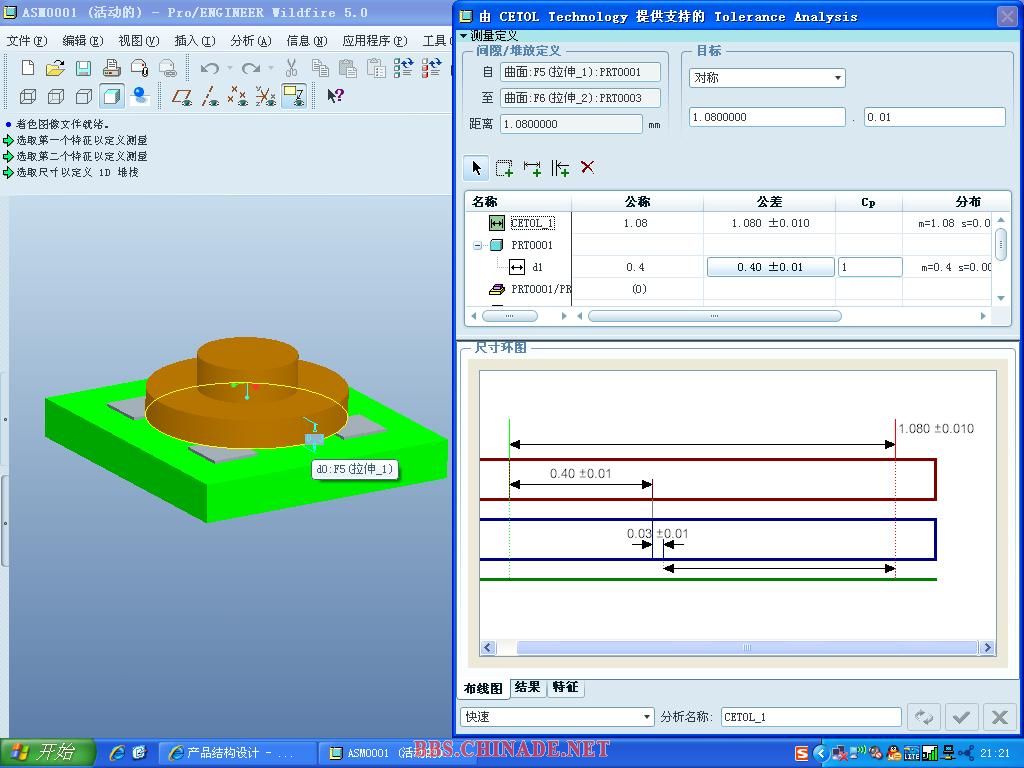Image resolution: width=1024 pixels, height=768 pixels.
Task: Click the target value field 1.0800000
Action: click(x=767, y=117)
